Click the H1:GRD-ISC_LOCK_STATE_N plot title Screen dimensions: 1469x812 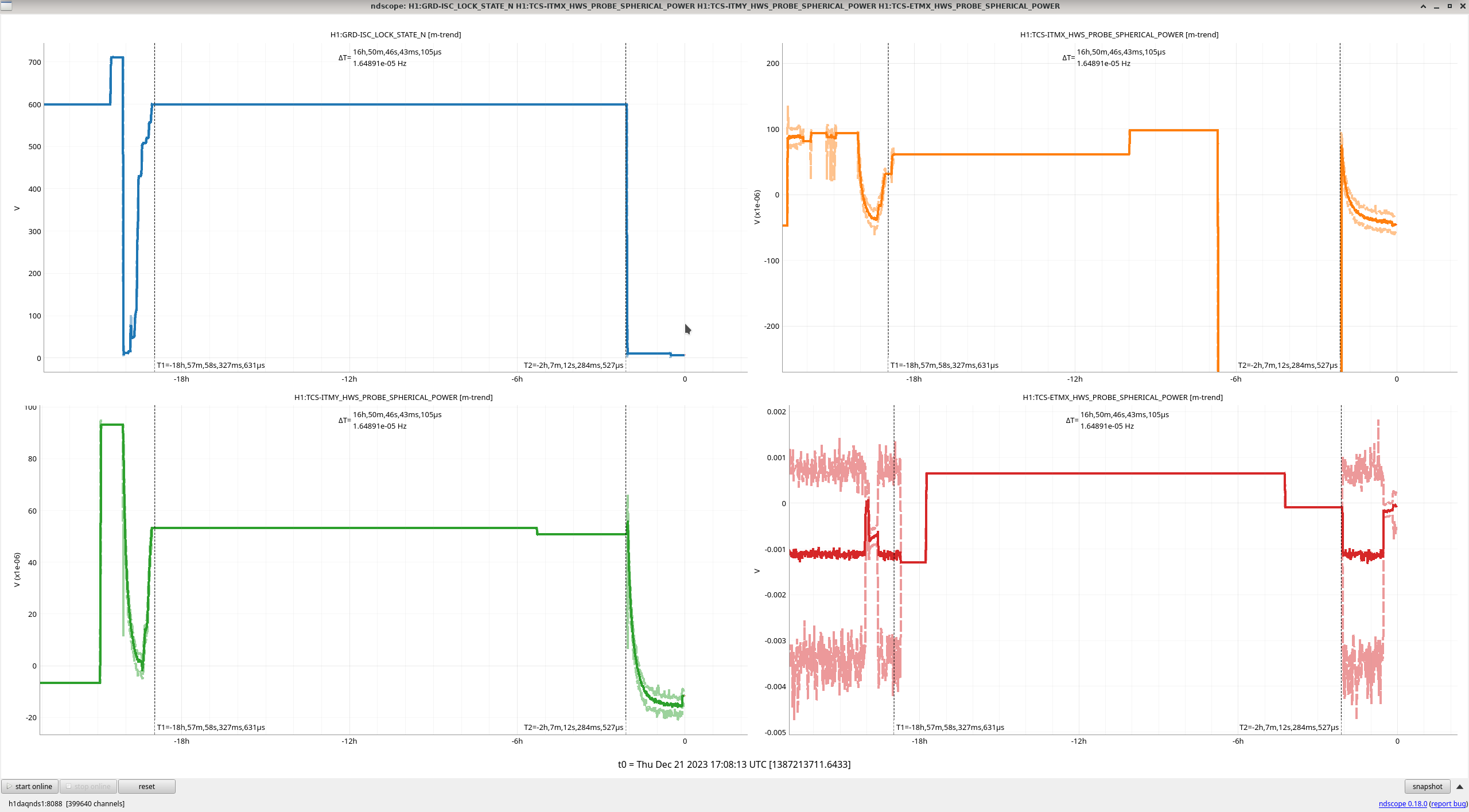pyautogui.click(x=395, y=34)
